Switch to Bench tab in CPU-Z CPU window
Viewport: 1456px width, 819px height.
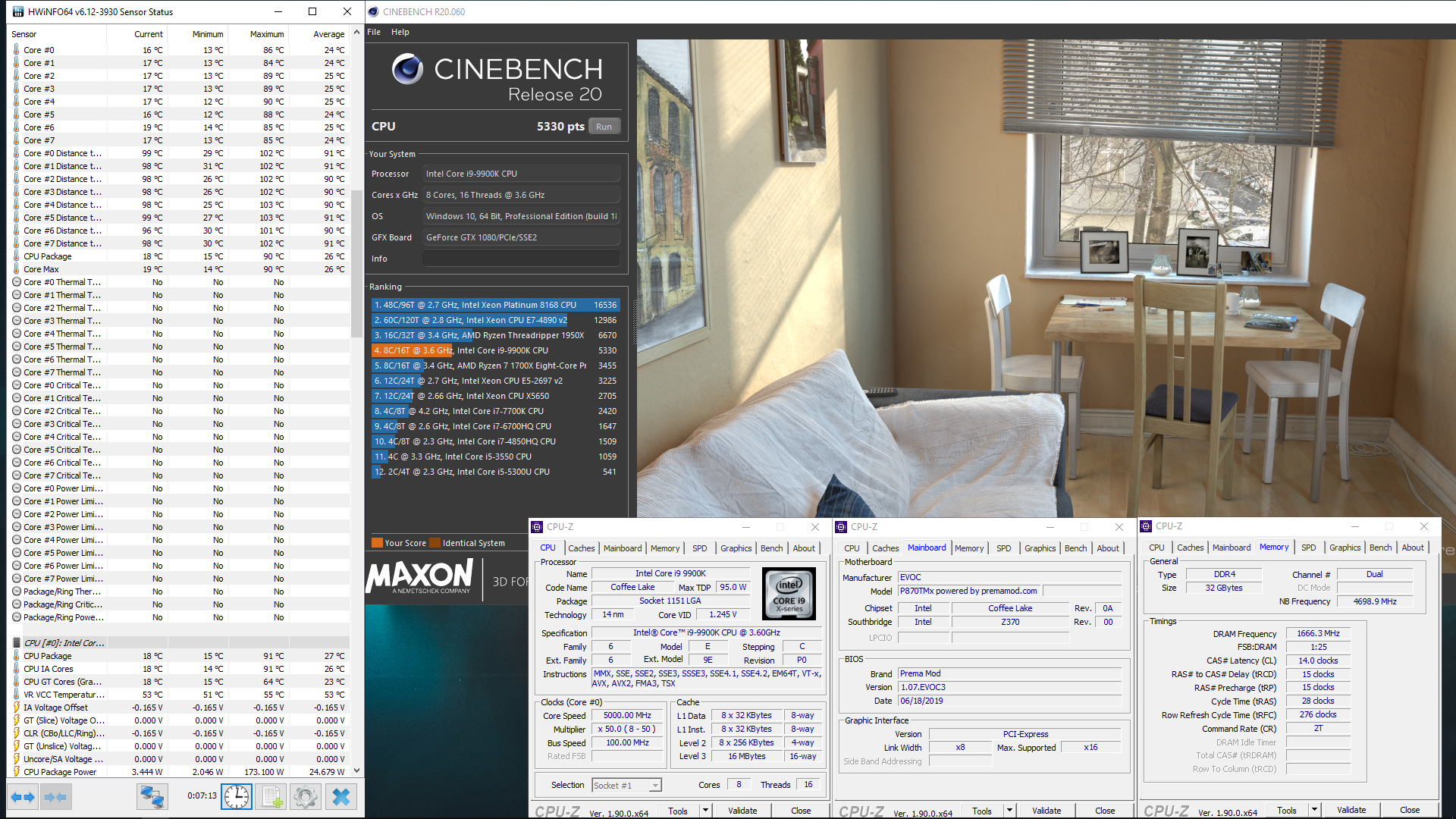pos(771,548)
